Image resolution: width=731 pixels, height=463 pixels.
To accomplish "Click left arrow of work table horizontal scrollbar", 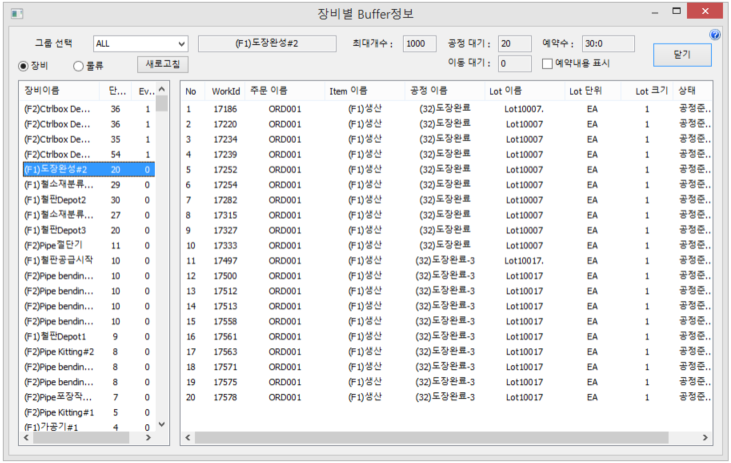I will click(x=188, y=438).
